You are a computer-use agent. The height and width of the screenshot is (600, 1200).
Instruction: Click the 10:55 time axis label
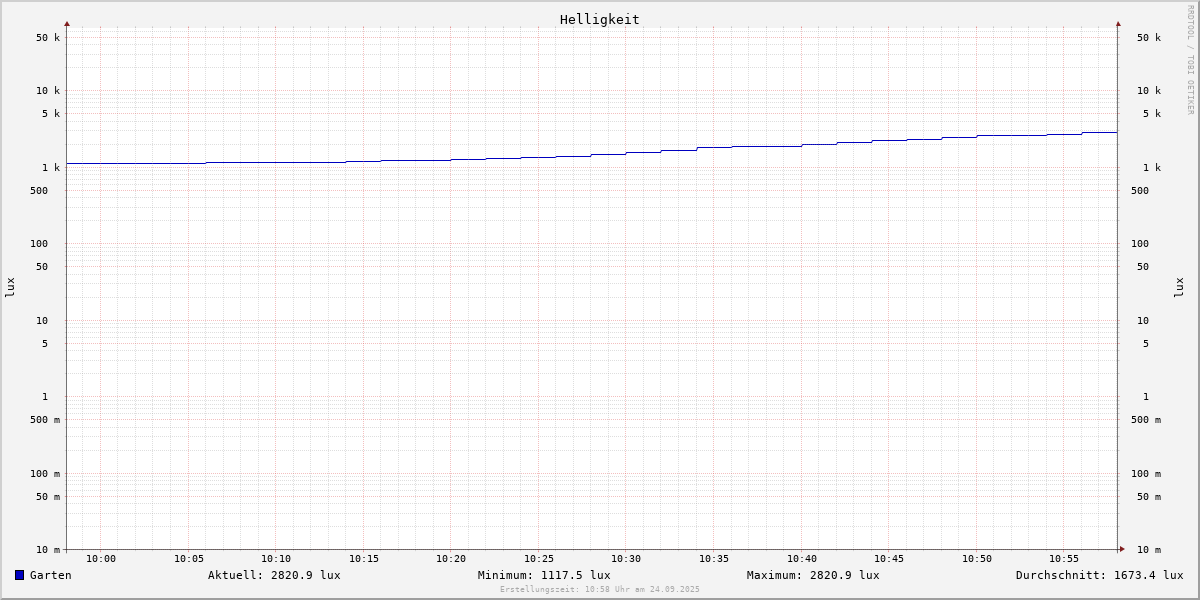pyautogui.click(x=1064, y=559)
